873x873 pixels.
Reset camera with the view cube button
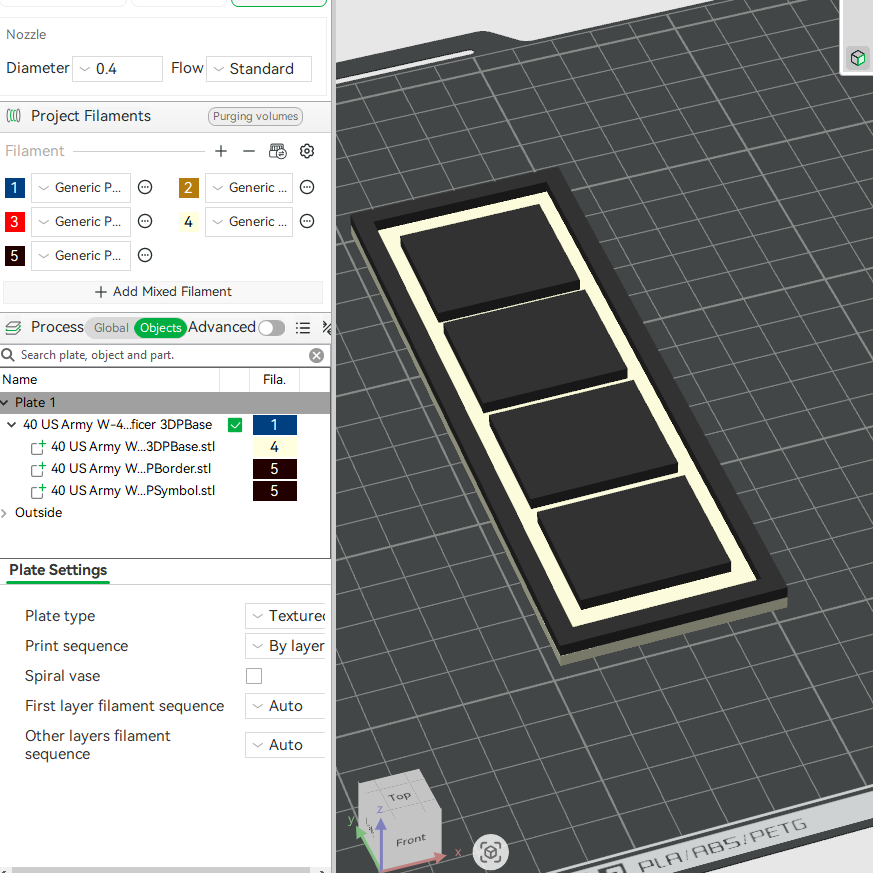[491, 851]
